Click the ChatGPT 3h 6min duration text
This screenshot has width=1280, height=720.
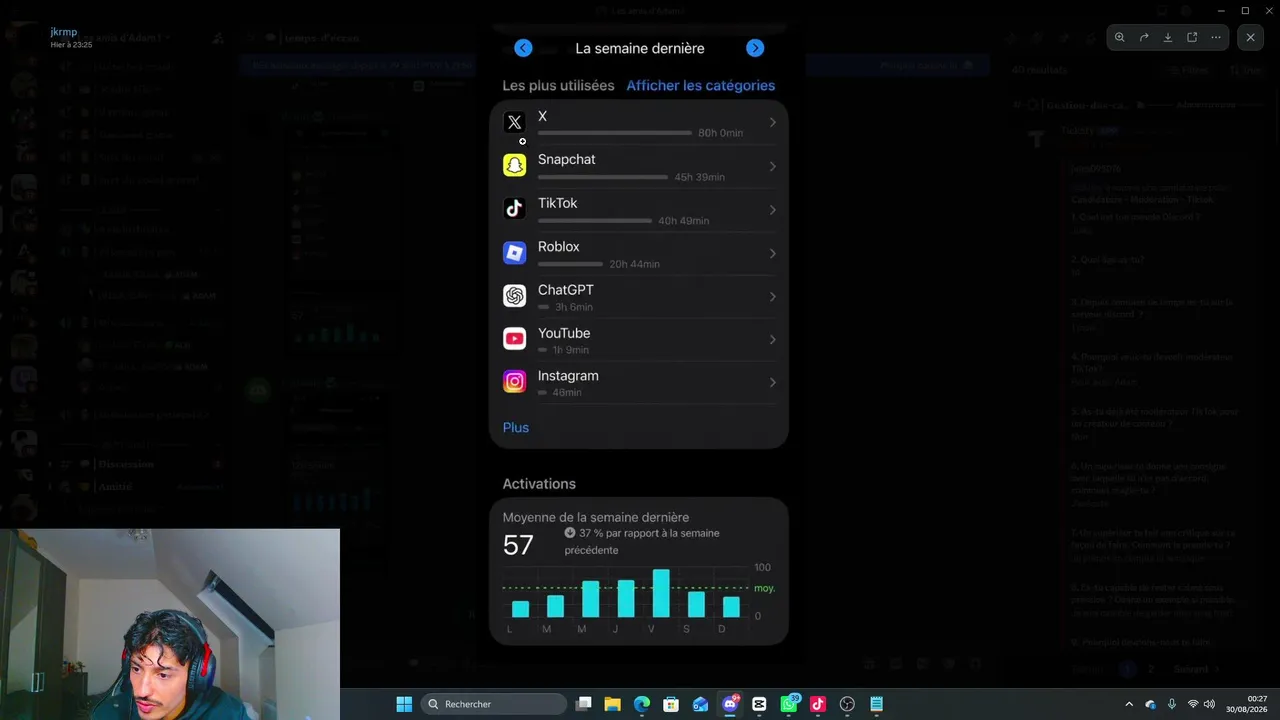pos(574,307)
